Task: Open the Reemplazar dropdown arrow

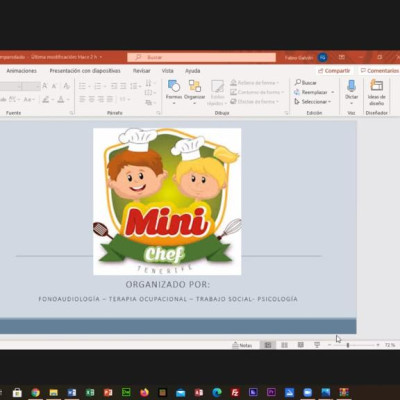Action: pos(333,92)
